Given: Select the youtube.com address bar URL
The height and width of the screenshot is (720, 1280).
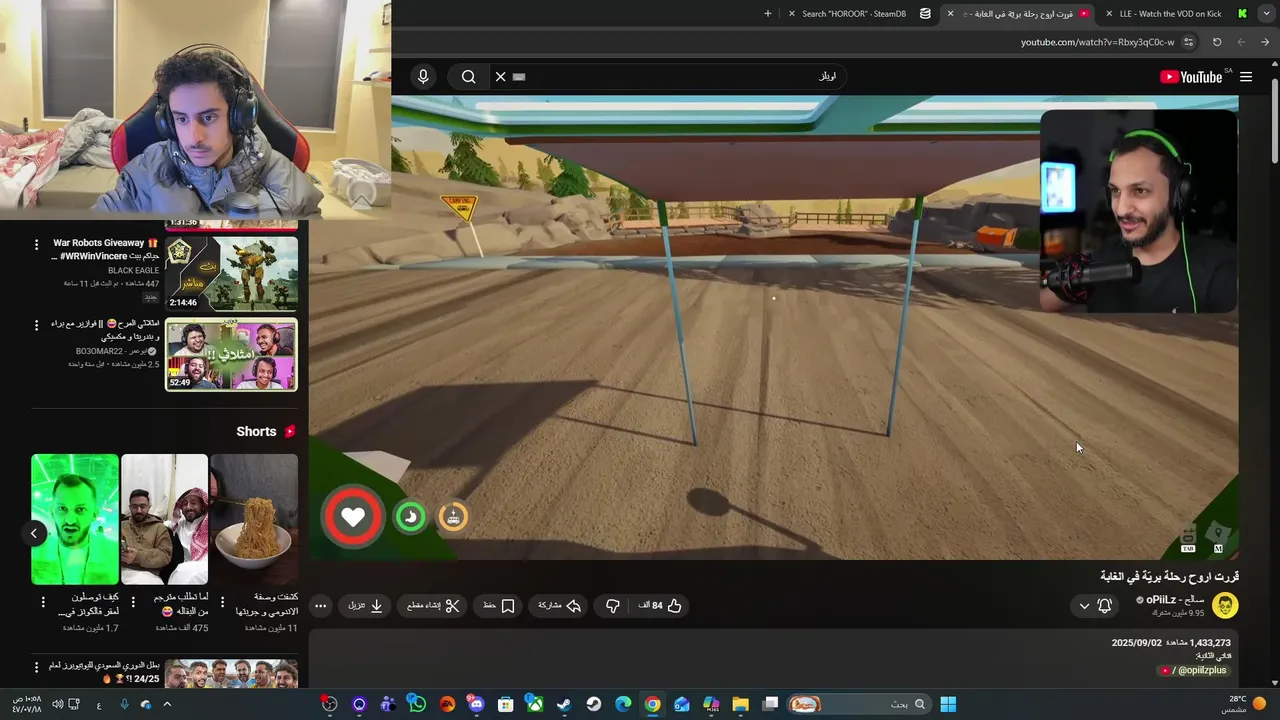Looking at the screenshot, I should [1097, 42].
